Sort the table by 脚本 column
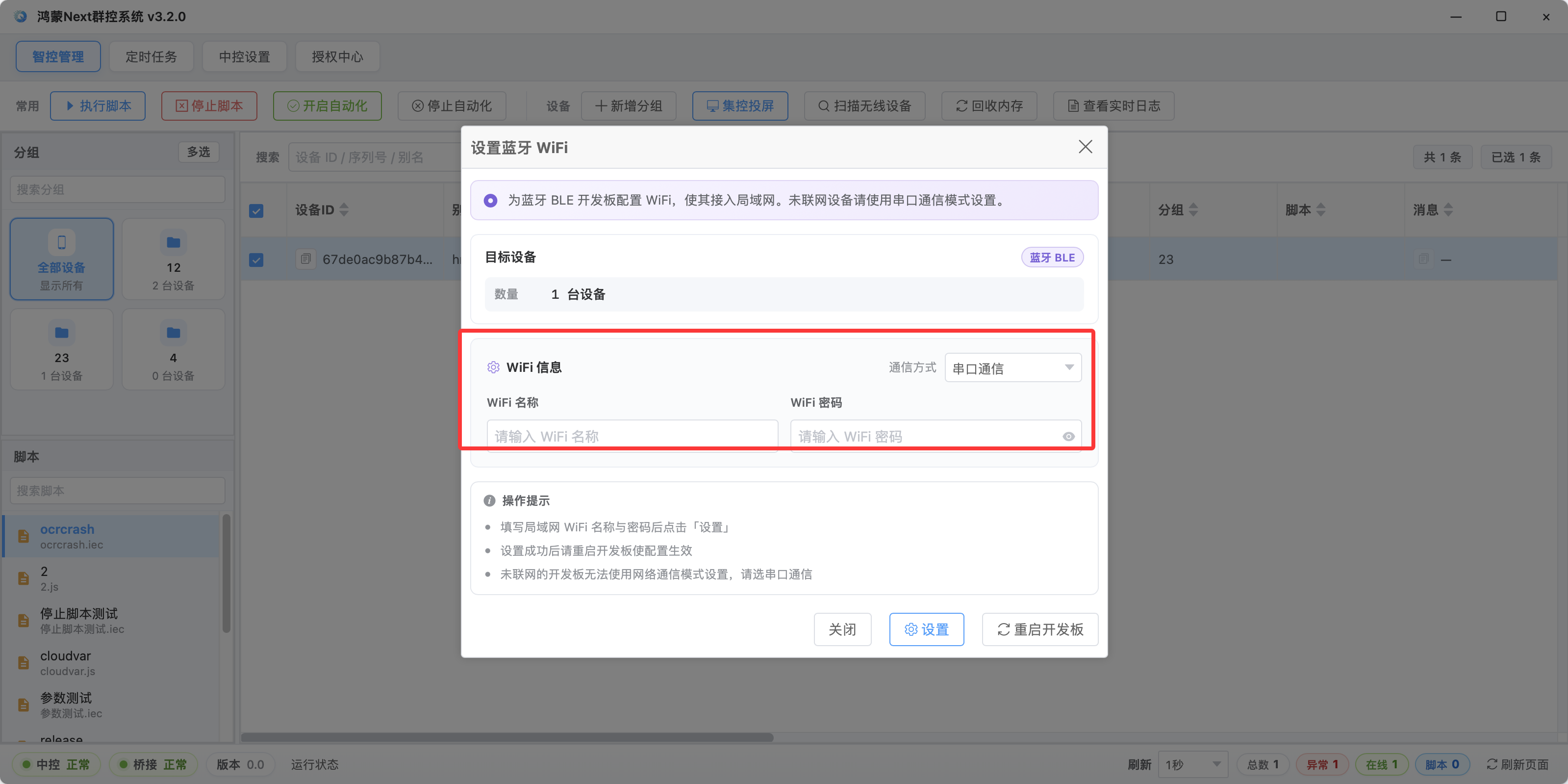 (1320, 210)
